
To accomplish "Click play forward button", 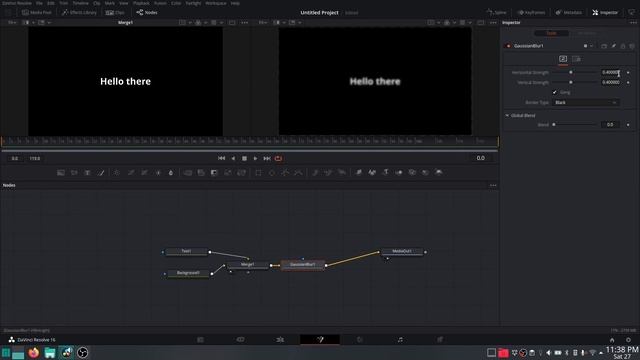I will point(256,158).
